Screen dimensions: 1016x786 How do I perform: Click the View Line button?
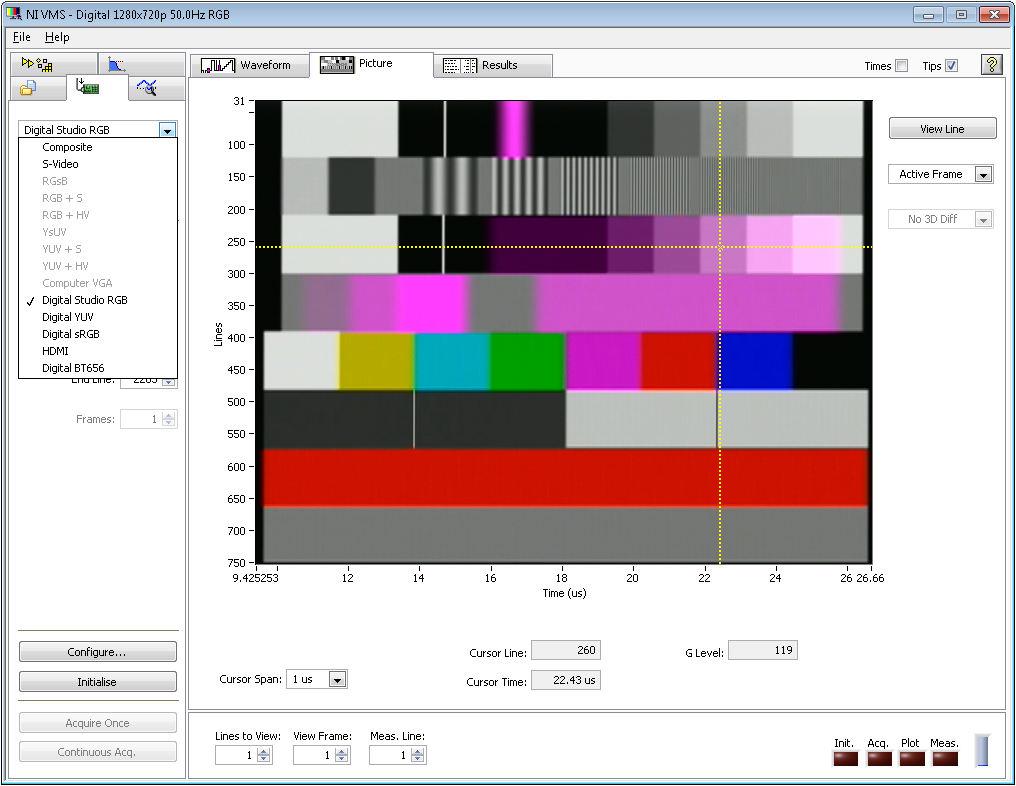[x=942, y=129]
